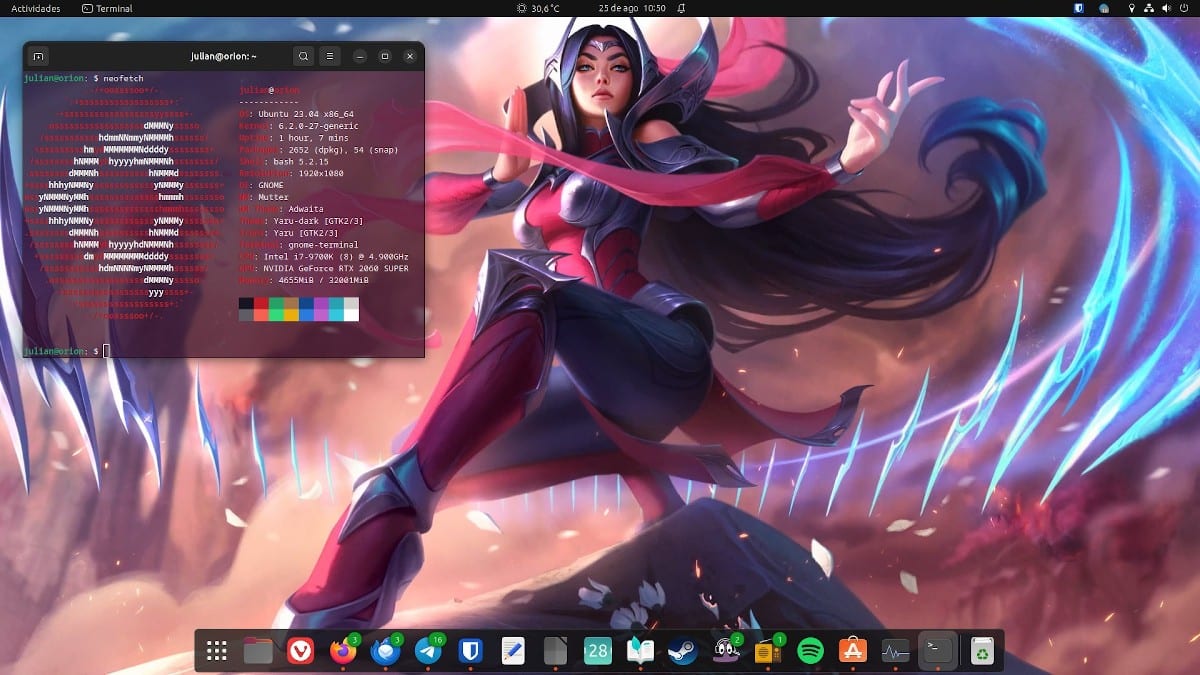This screenshot has height=675, width=1200.
Task: Click the text Adwaita
Action: (x=306, y=209)
